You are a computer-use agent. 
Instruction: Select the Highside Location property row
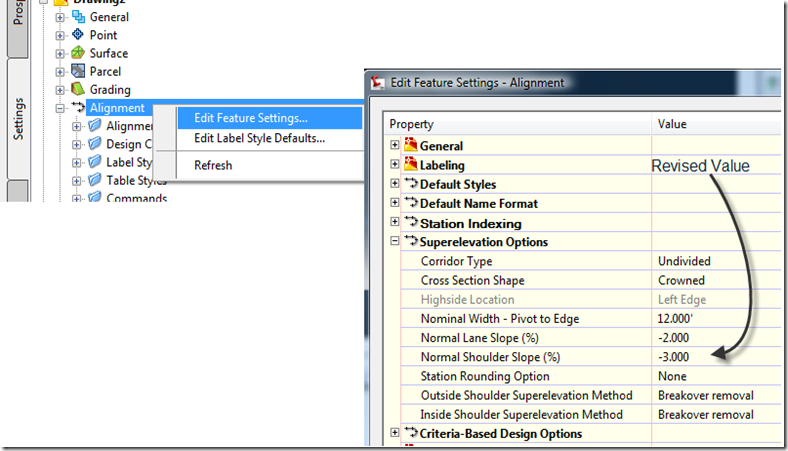591,299
